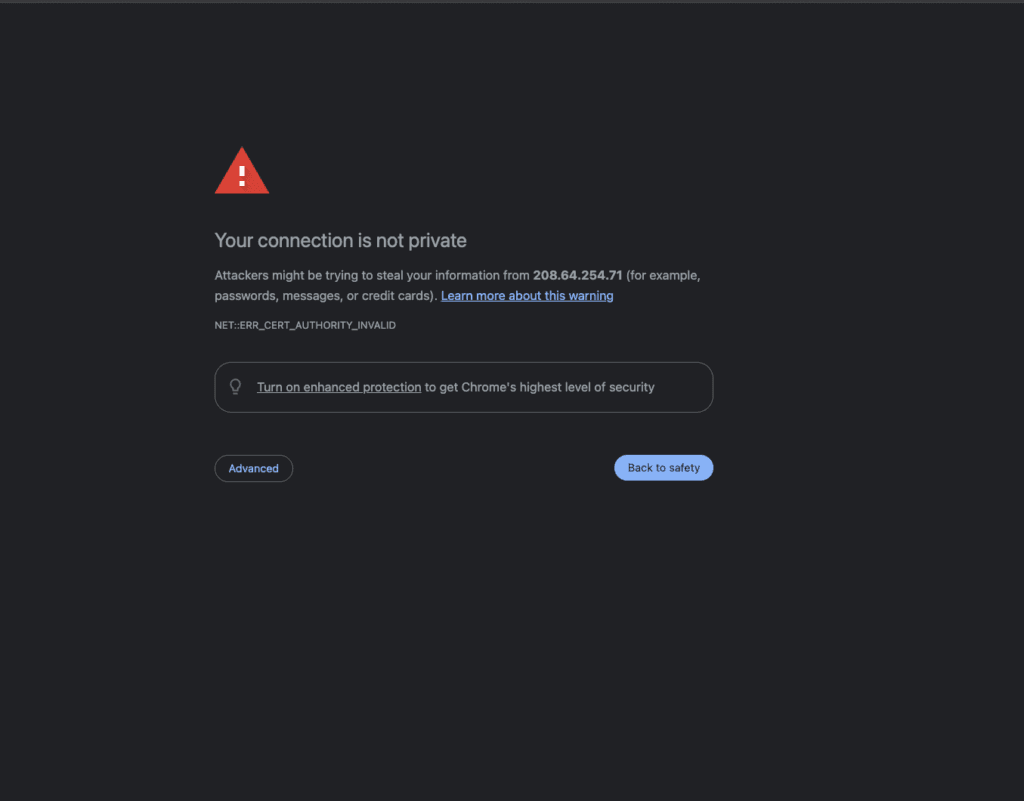The image size is (1024, 801).
Task: Click the lightbulb tip icon
Action: 236,386
